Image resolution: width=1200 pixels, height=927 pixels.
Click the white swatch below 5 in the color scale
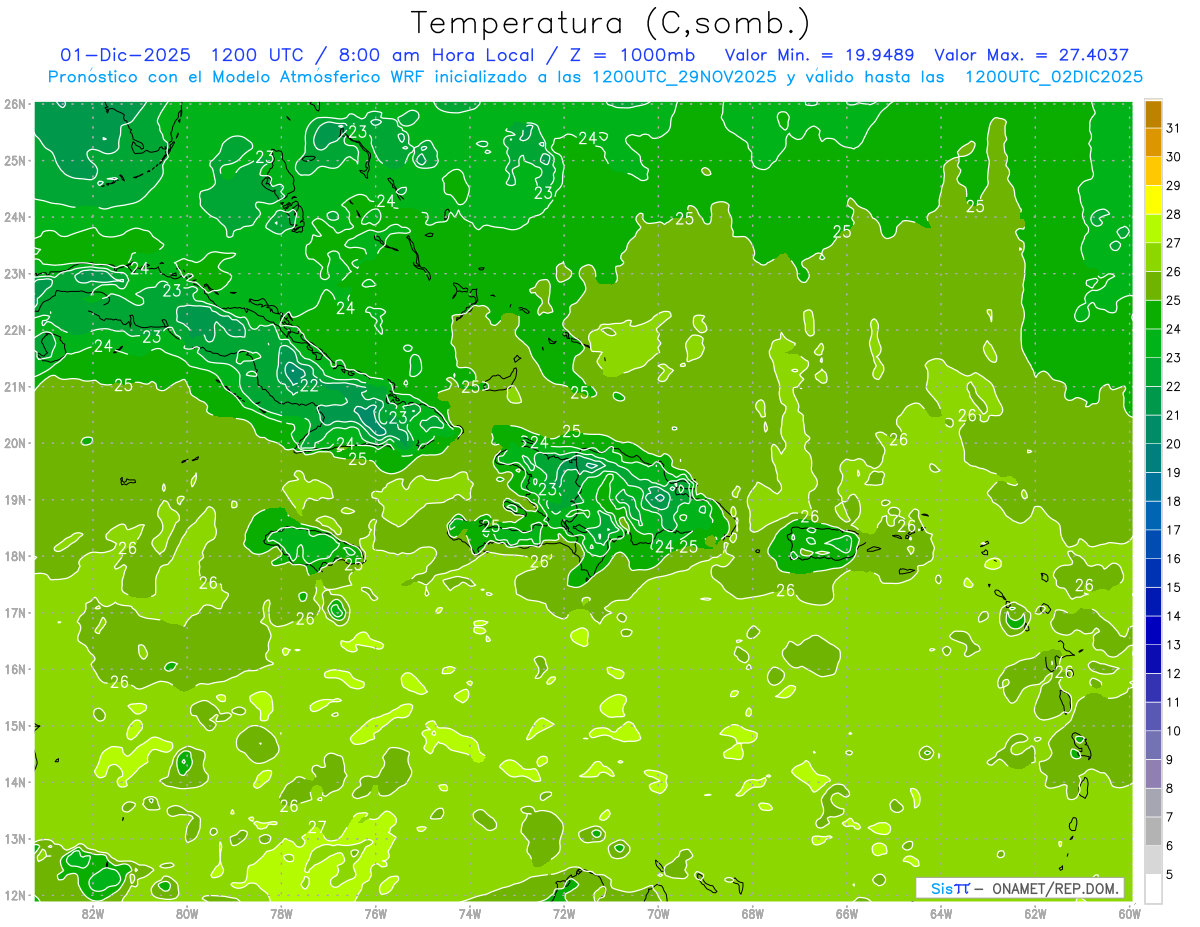point(1153,888)
